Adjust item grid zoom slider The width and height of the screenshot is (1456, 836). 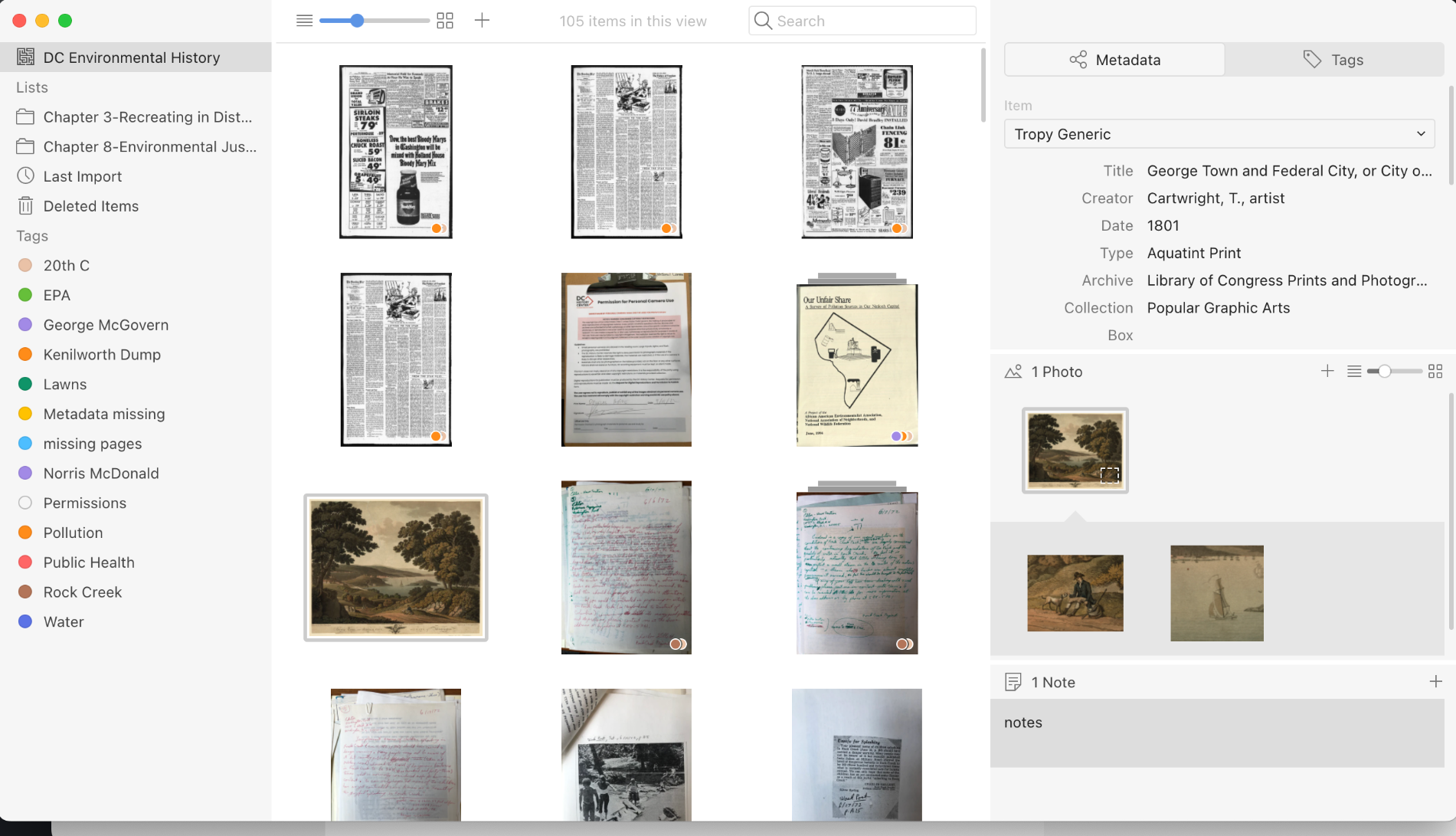(x=357, y=21)
